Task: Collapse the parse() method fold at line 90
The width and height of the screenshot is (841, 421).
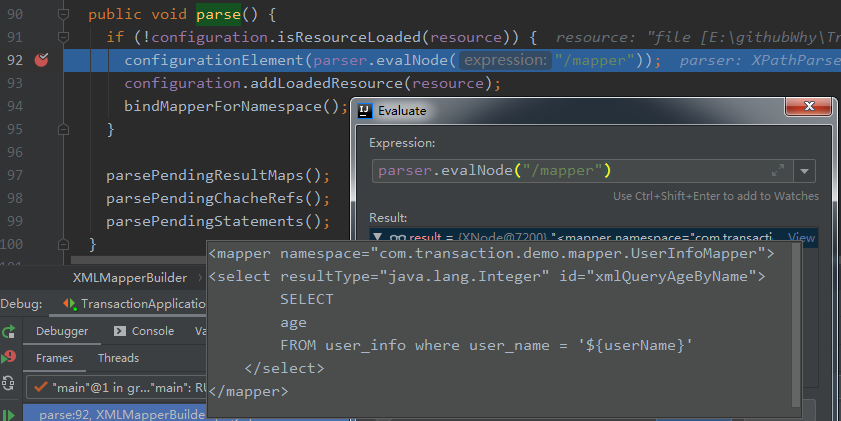Action: 63,14
